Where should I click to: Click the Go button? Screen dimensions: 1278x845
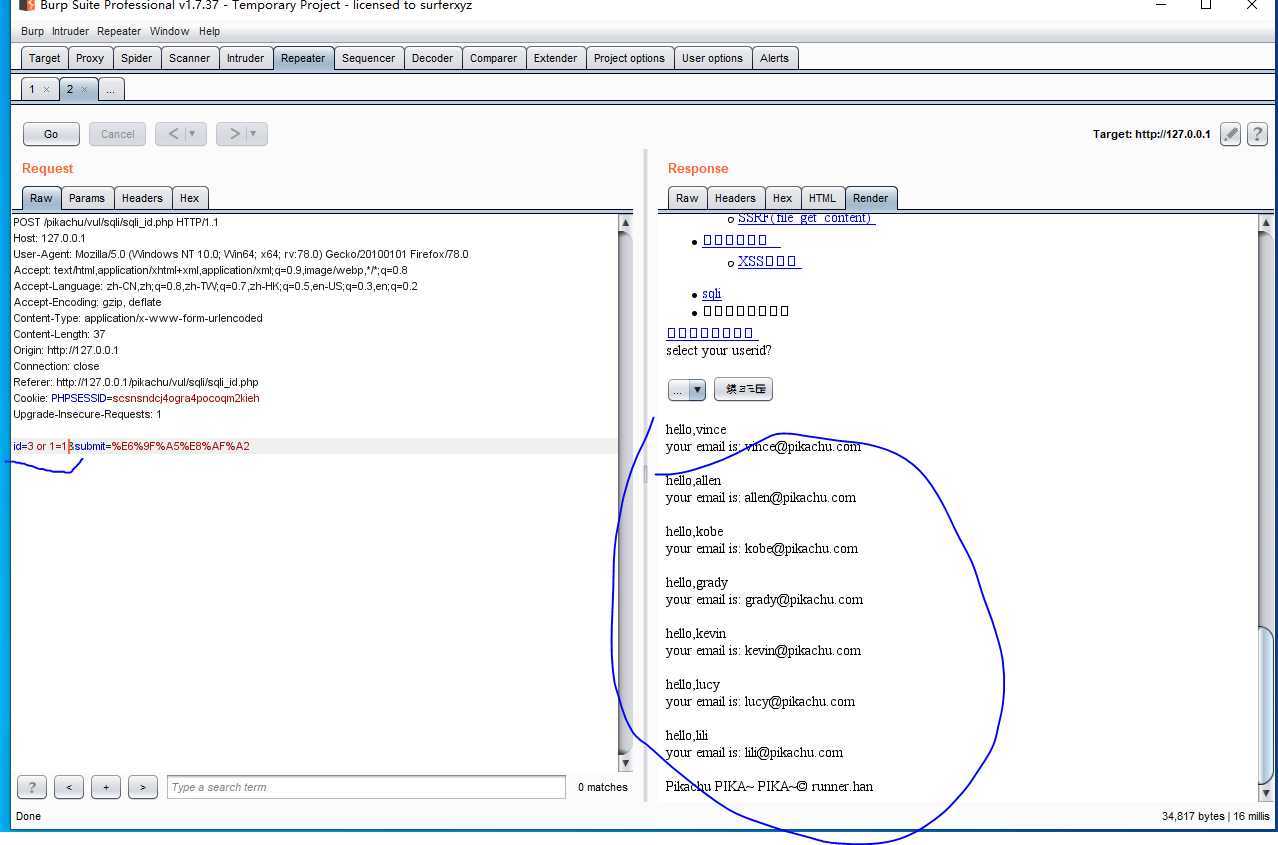(51, 134)
